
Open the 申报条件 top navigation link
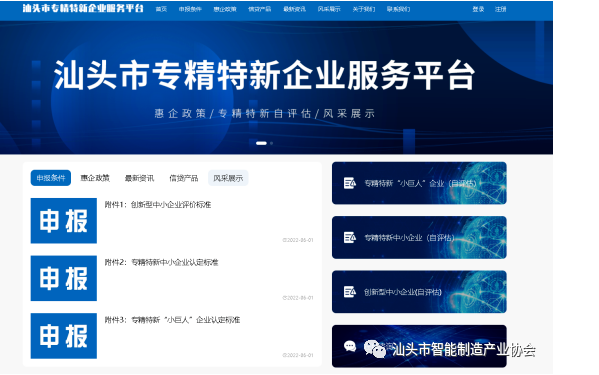[190, 9]
